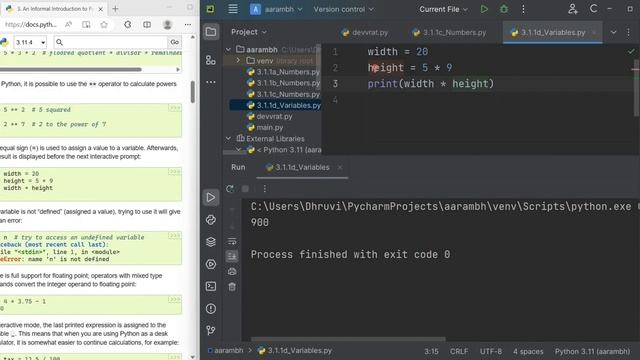The width and height of the screenshot is (640, 360).
Task: Open main.py in project tree
Action: click(265, 127)
